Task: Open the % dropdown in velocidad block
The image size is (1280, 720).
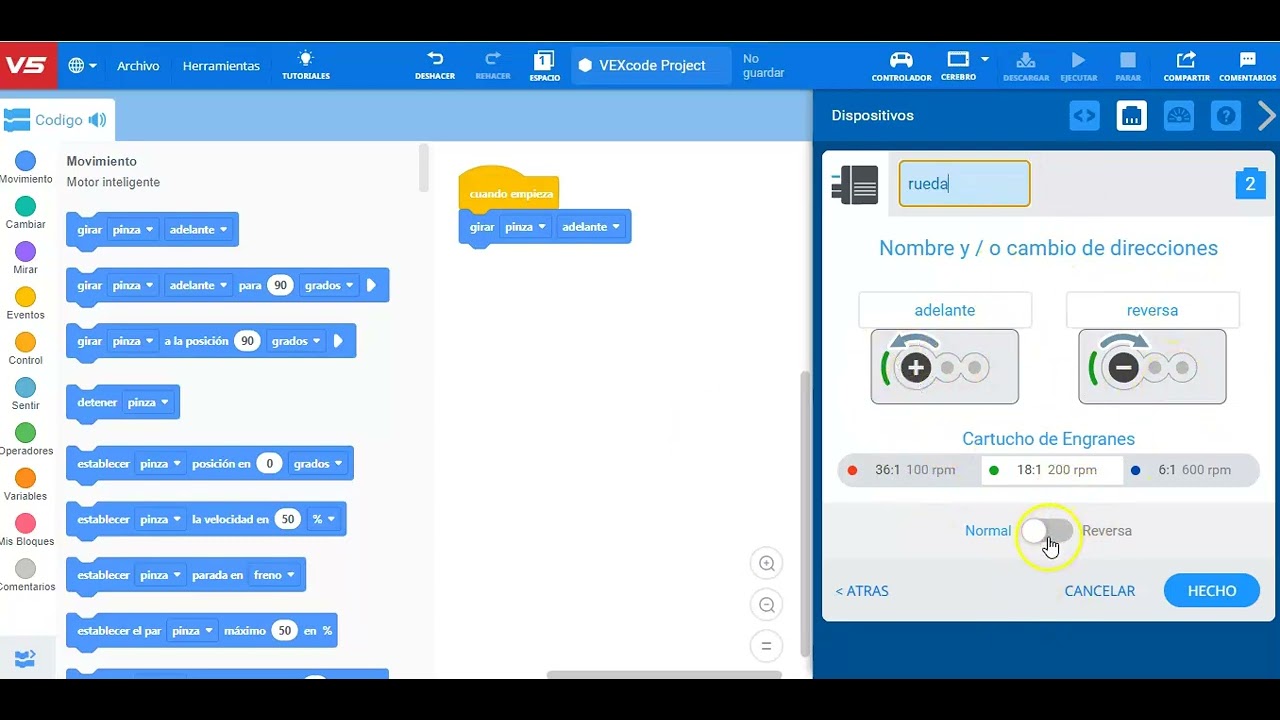Action: pos(322,519)
